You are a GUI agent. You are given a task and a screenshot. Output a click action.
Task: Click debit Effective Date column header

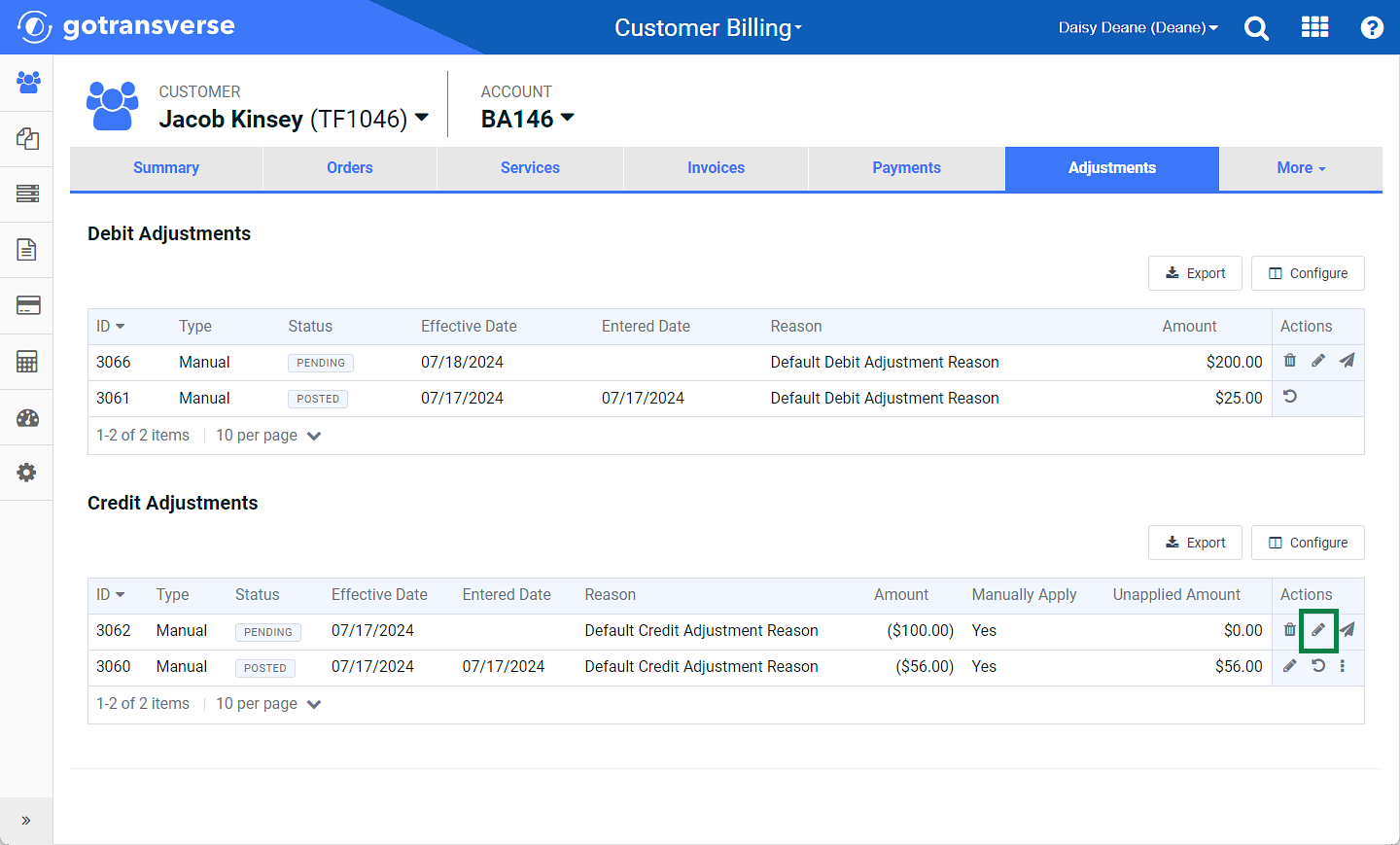(469, 327)
